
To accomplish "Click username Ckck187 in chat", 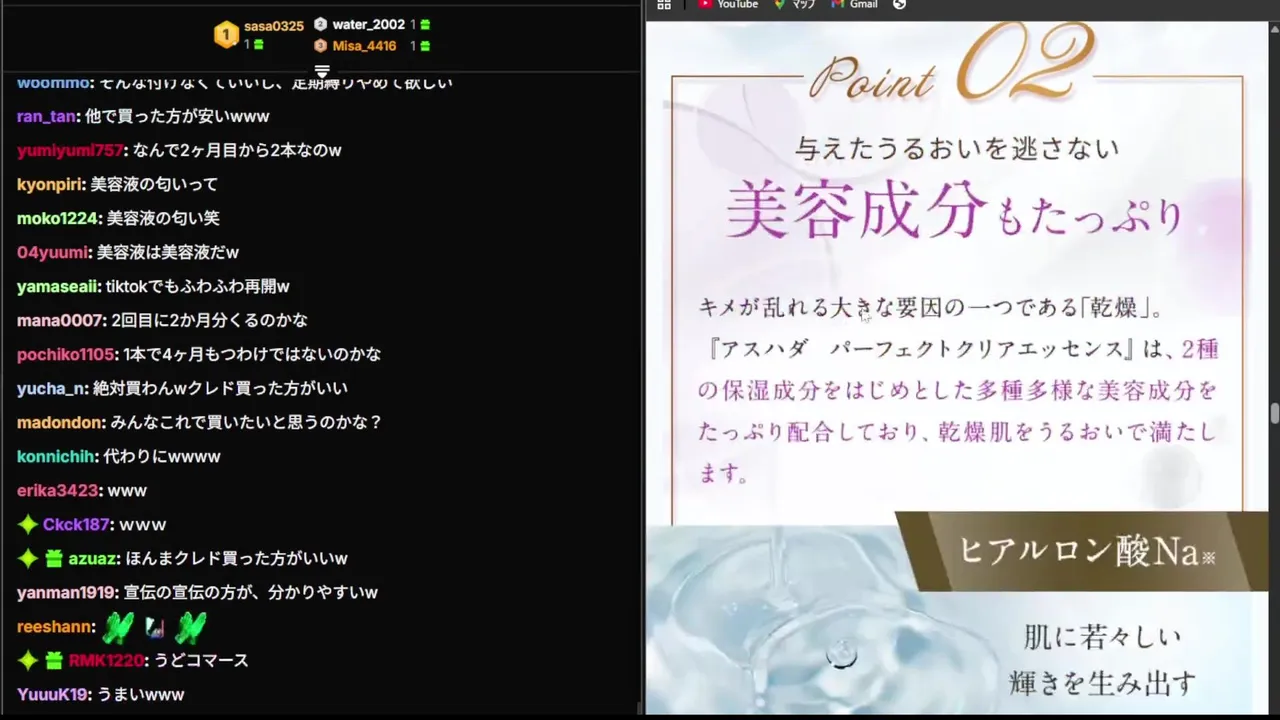I will [x=76, y=524].
